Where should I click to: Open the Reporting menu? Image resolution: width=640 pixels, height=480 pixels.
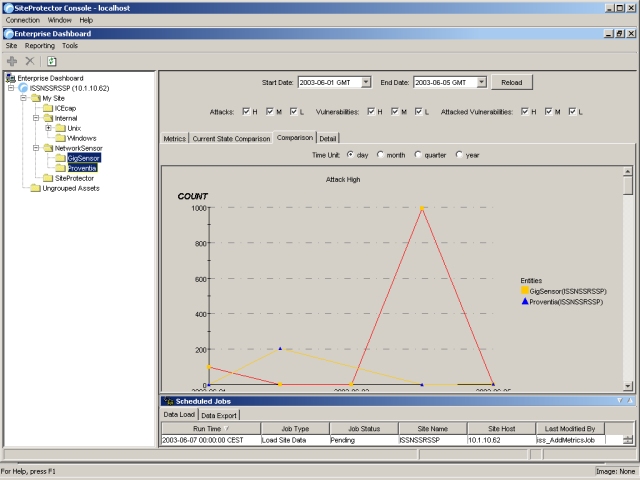point(40,46)
